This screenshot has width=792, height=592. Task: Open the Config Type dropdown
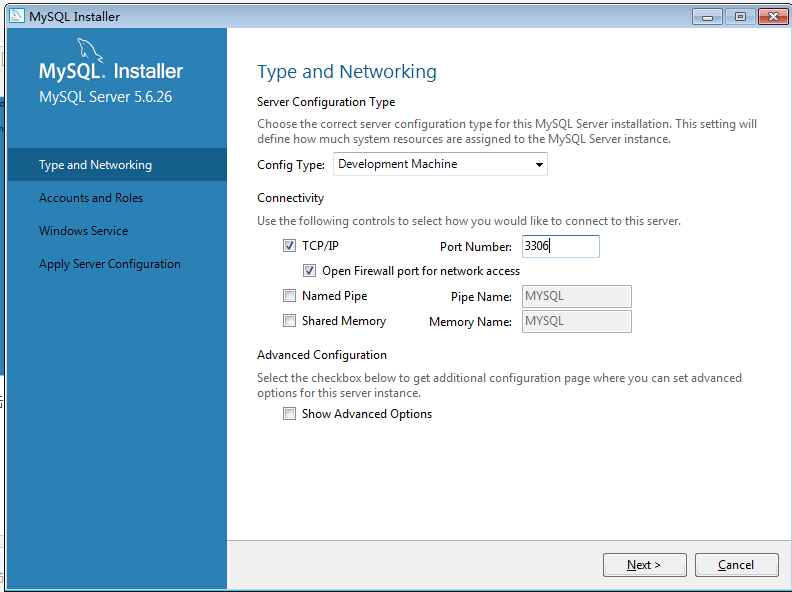pyautogui.click(x=440, y=164)
